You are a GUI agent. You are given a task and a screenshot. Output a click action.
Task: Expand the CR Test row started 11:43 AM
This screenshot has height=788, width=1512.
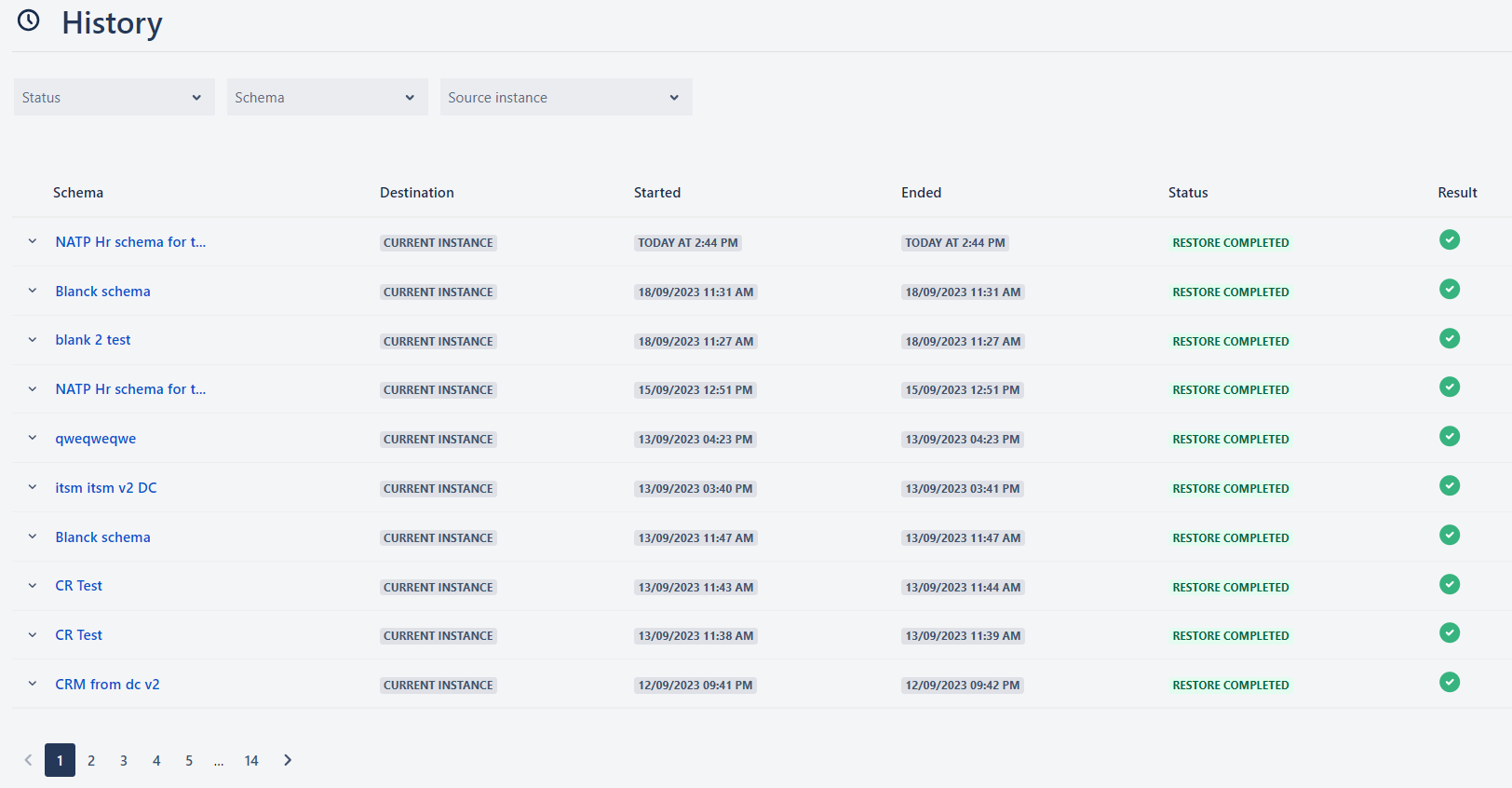33,586
